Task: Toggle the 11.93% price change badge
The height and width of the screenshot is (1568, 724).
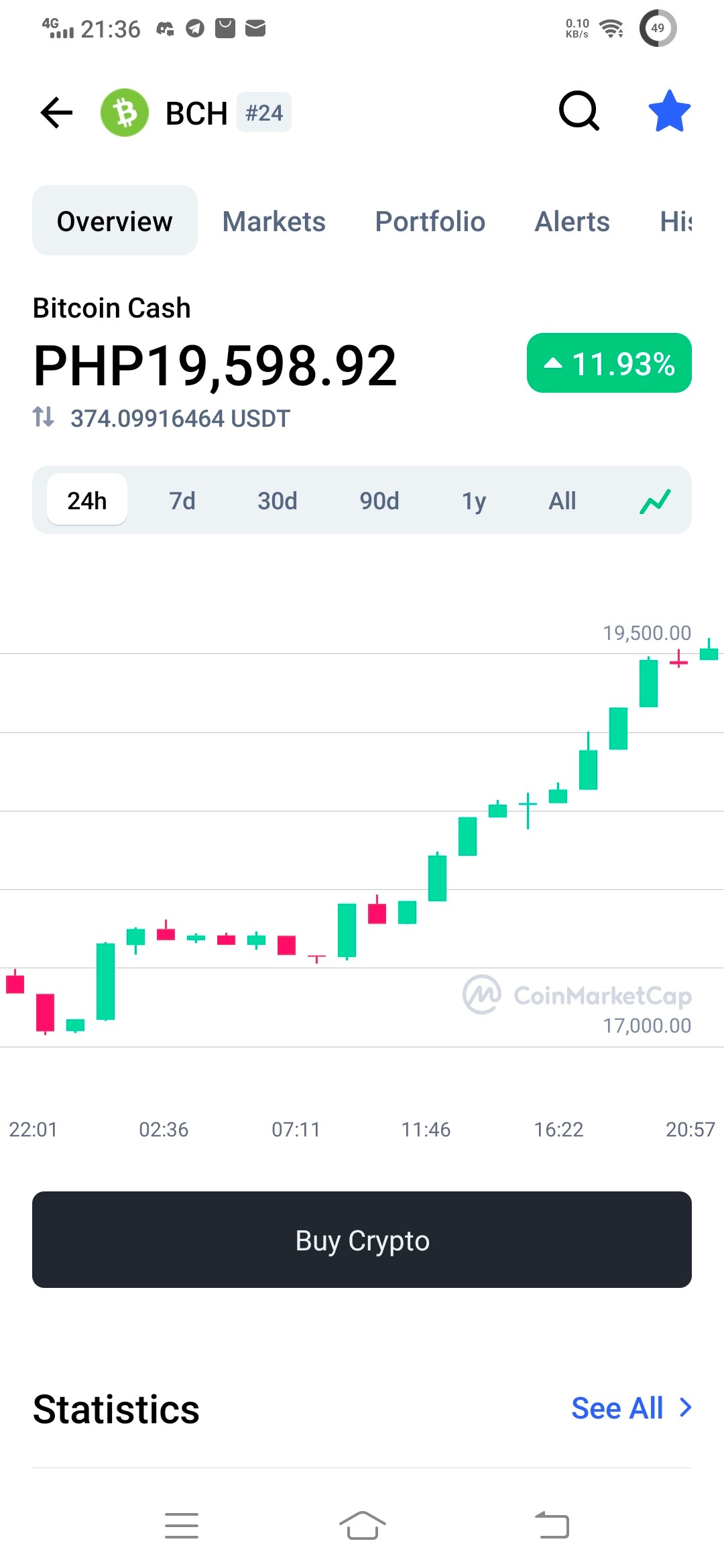Action: (x=609, y=363)
